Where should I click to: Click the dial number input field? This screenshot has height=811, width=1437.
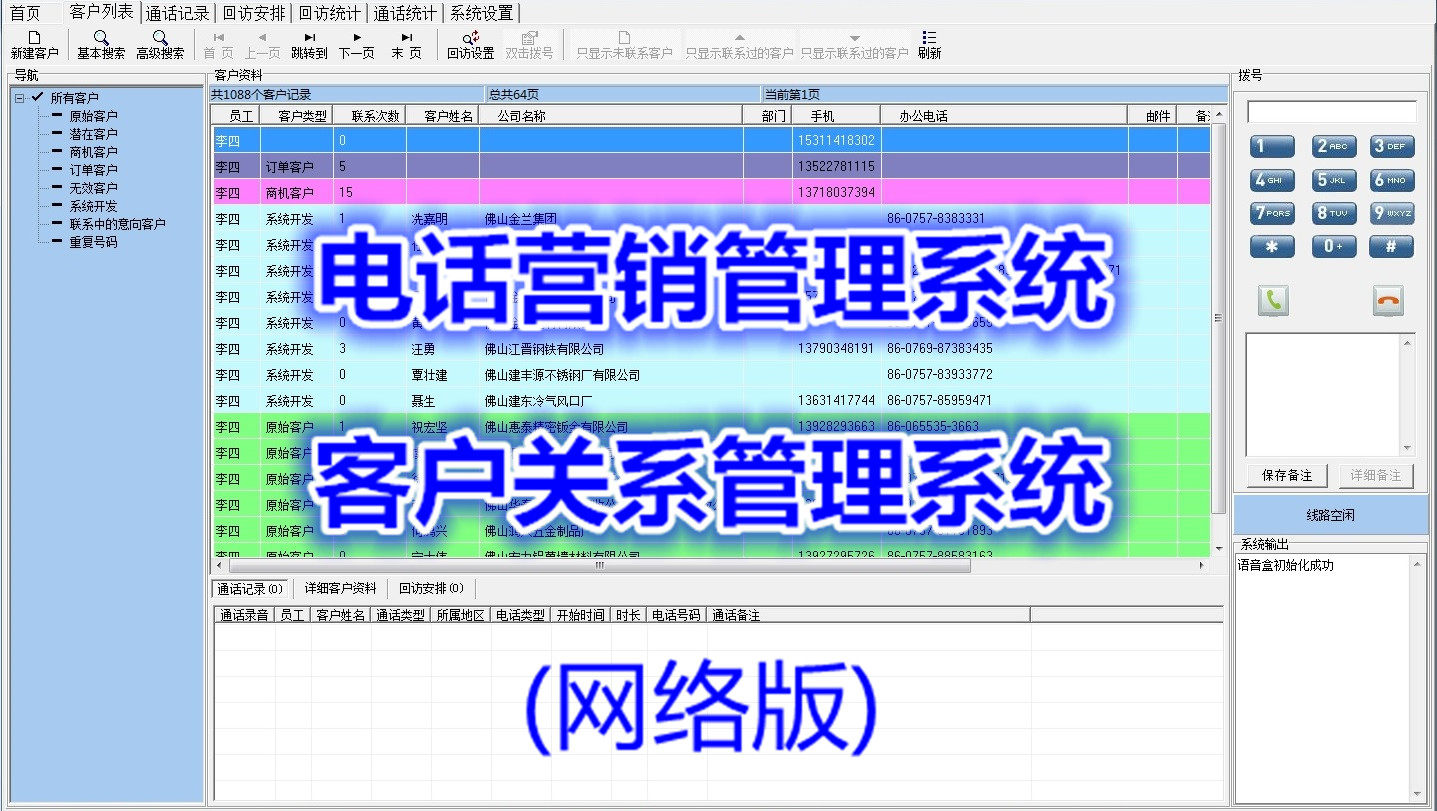coord(1331,112)
